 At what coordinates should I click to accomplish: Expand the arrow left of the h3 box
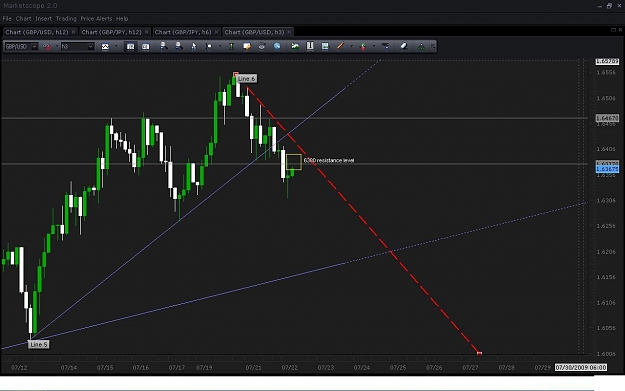click(57, 47)
